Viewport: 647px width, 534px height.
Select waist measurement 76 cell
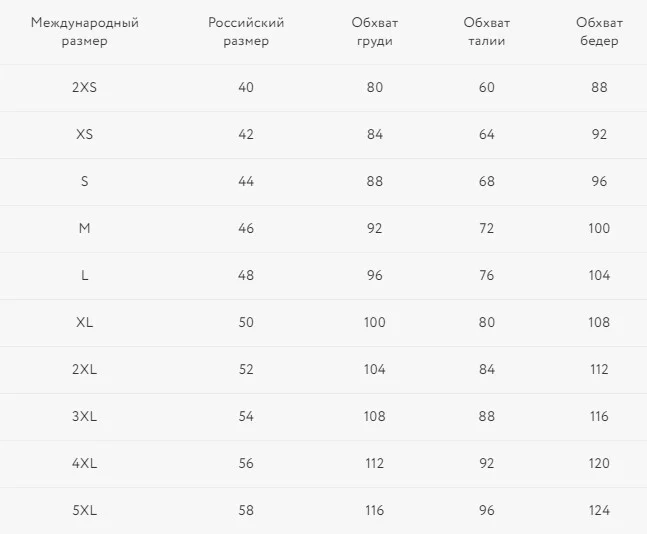pyautogui.click(x=486, y=275)
